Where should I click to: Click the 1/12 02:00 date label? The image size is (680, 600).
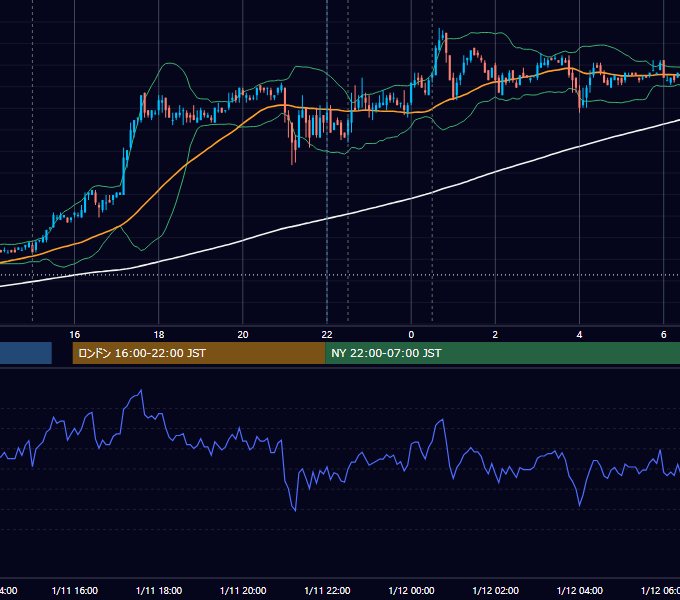click(495, 590)
